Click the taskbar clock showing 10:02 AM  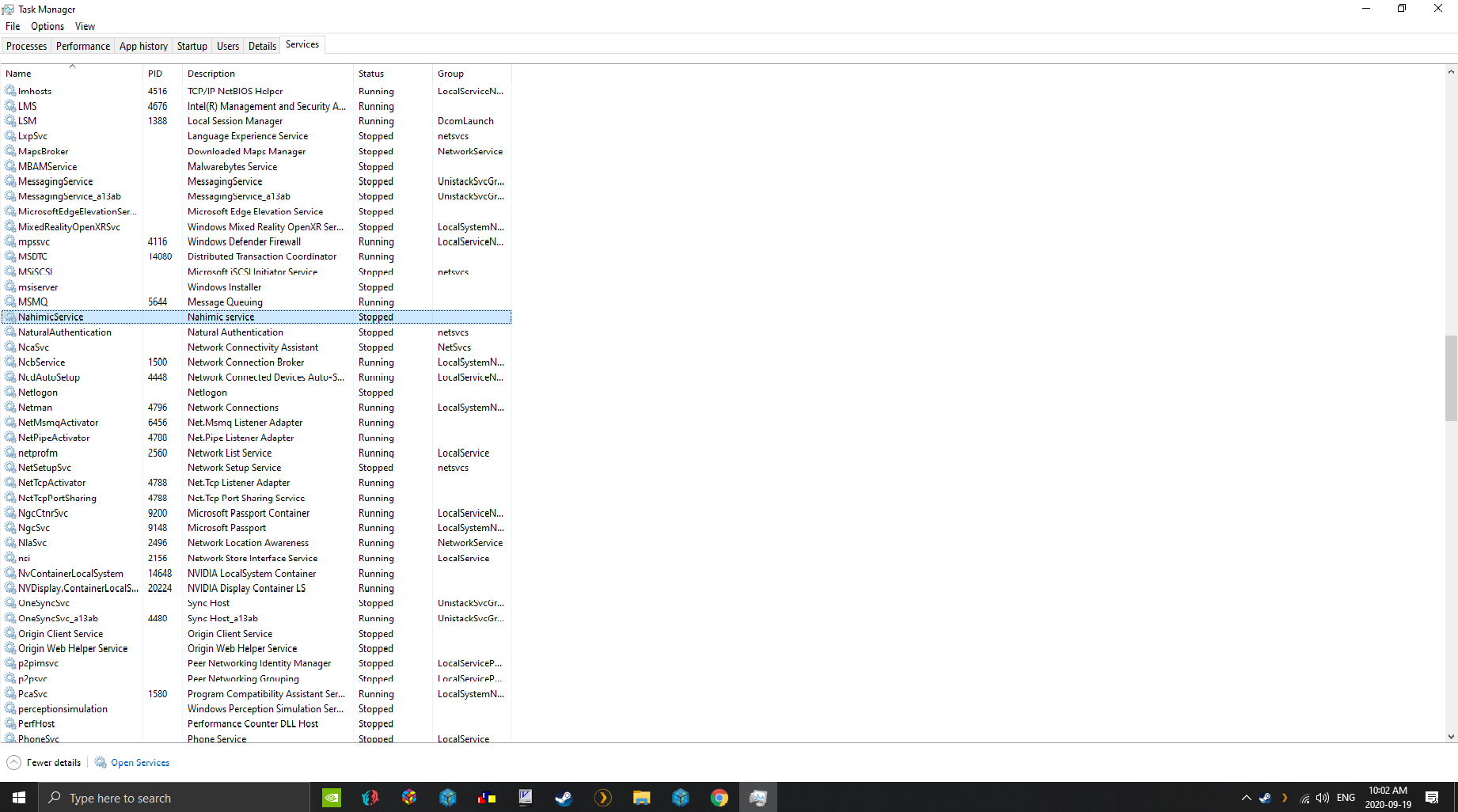pyautogui.click(x=1388, y=798)
